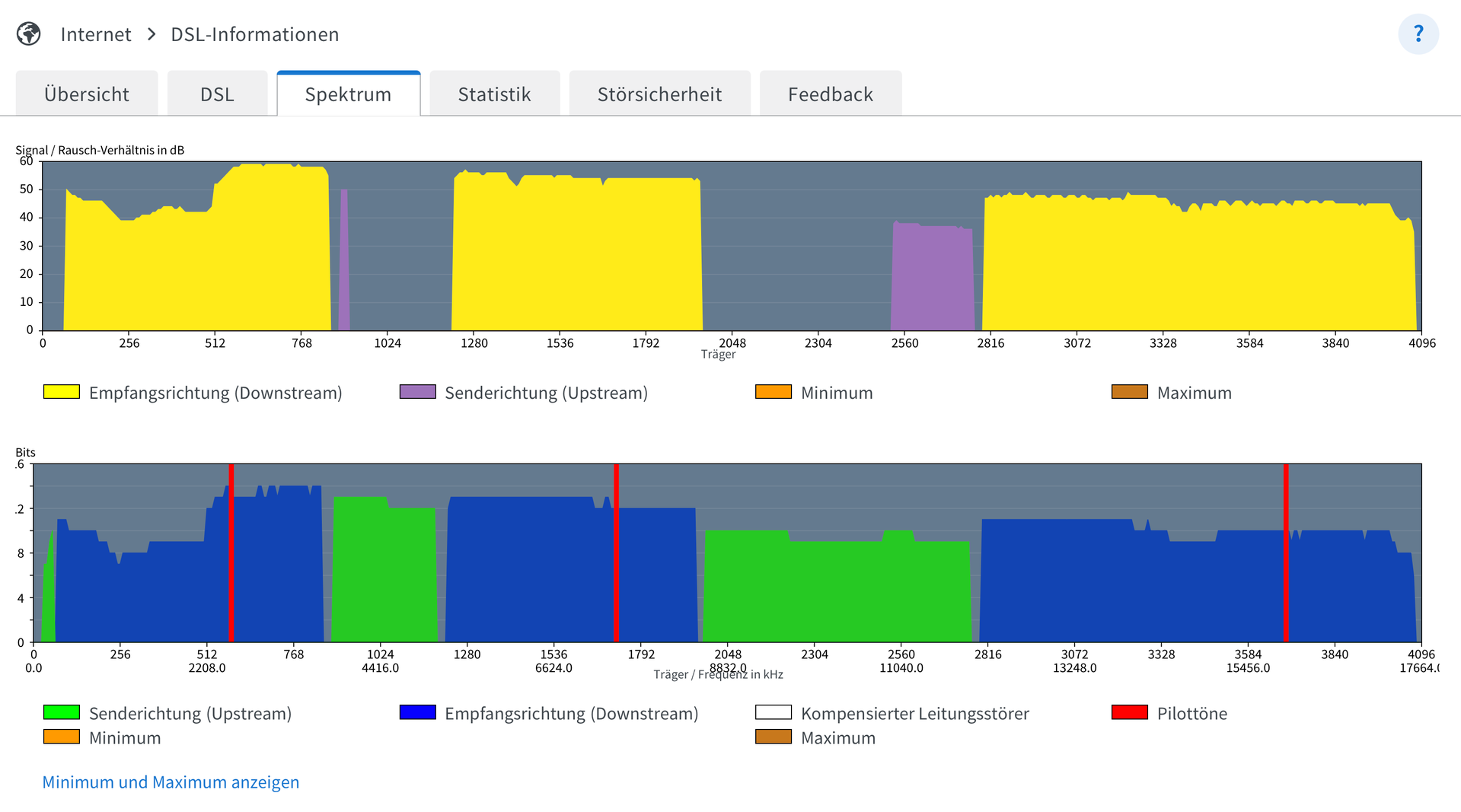Screen dimensions: 1461x812
Task: Open the help question mark icon
Action: click(x=1418, y=34)
